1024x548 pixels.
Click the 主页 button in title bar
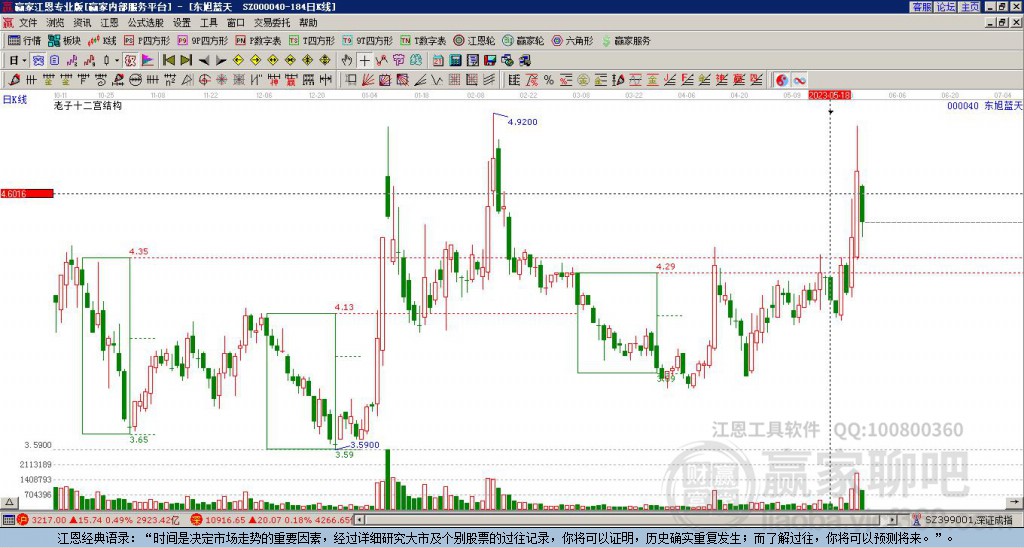969,7
